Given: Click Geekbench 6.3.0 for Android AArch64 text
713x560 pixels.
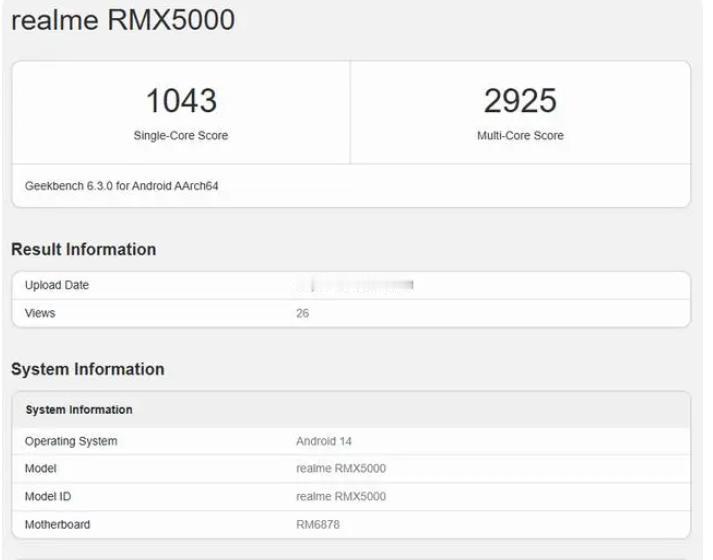Looking at the screenshot, I should 121,186.
